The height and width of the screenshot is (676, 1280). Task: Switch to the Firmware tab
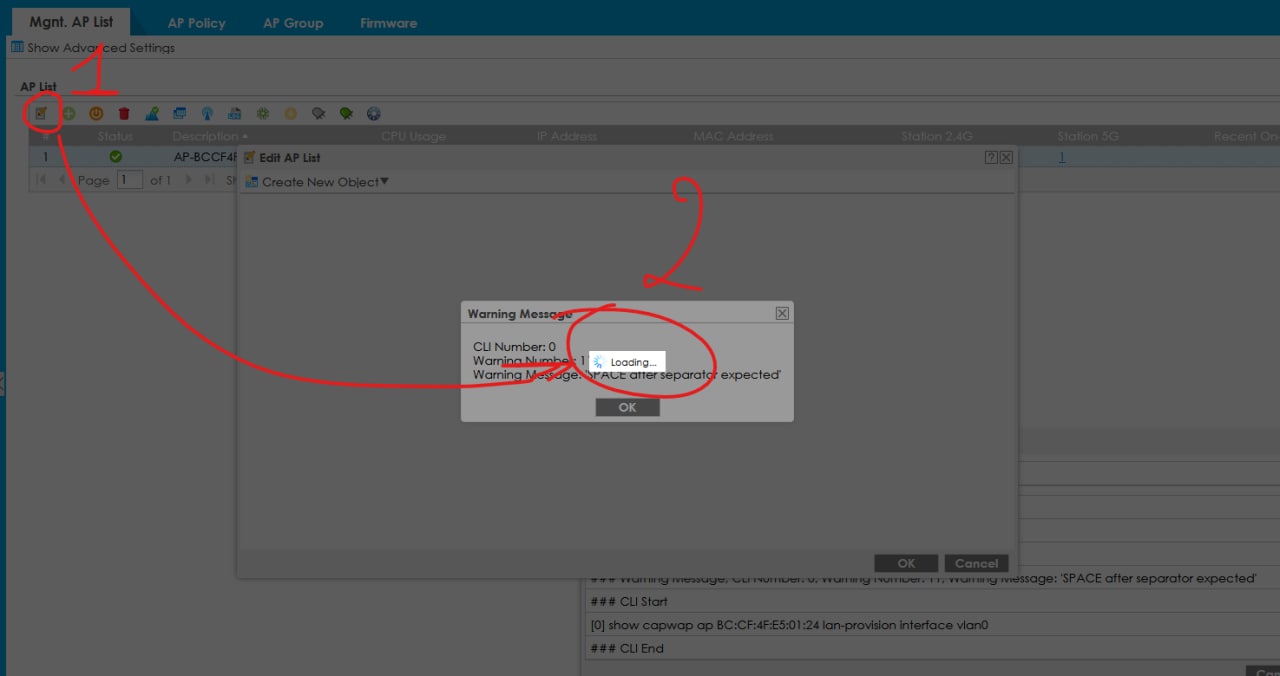(x=388, y=23)
